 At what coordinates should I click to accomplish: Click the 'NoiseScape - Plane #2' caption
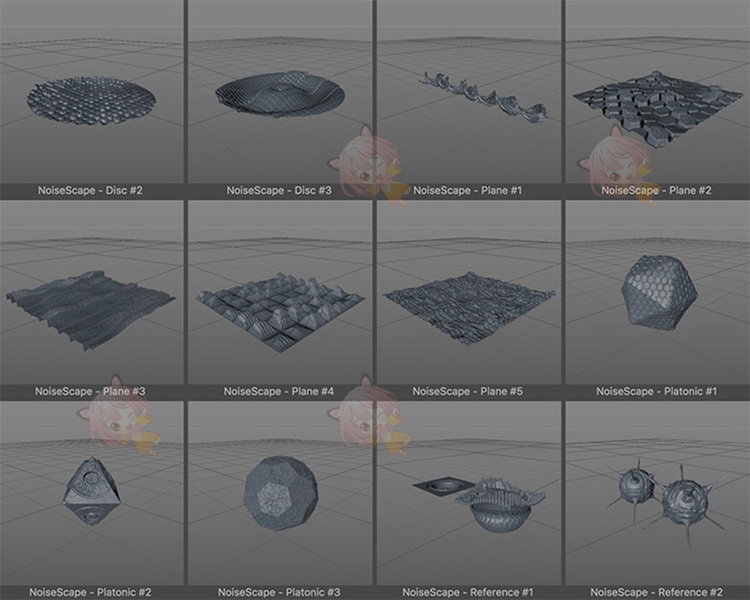pos(656,190)
